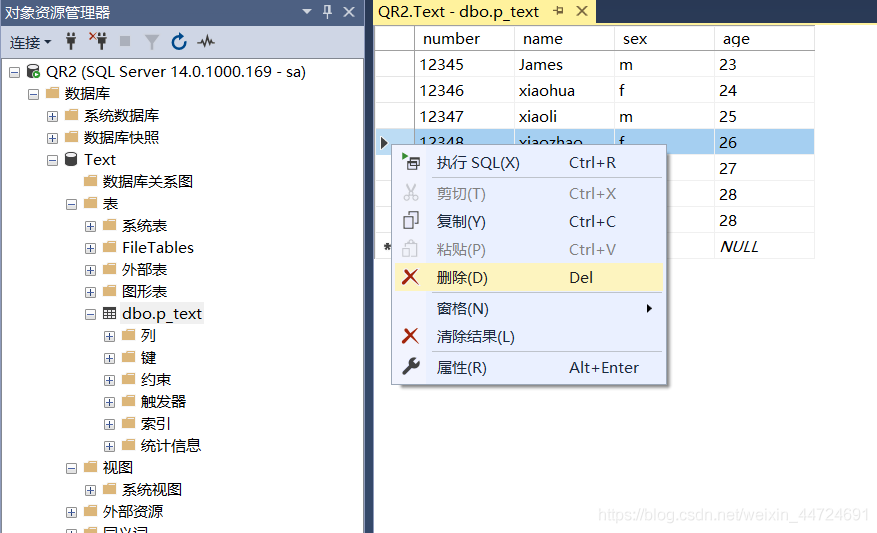This screenshot has width=877, height=533.
Task: Expand the 系统表 folder
Action: click(91, 227)
